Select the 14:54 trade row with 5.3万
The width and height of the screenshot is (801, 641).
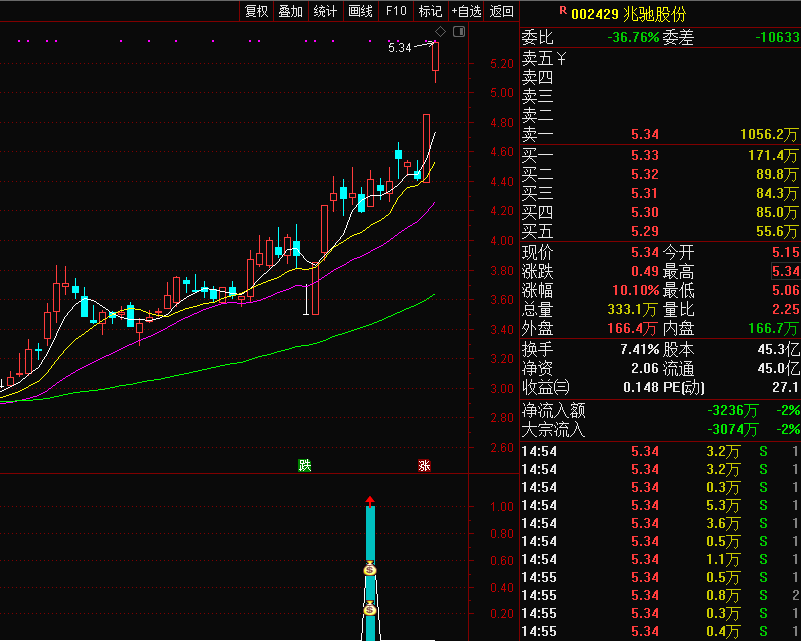pyautogui.click(x=660, y=505)
